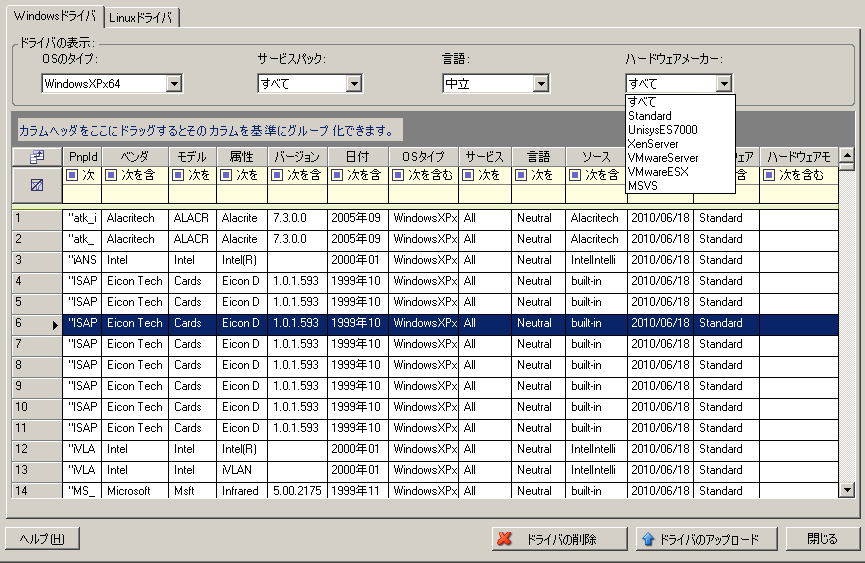Image resolution: width=865 pixels, height=563 pixels.
Task: Switch to the Linuxドライバ tab
Action: (x=141, y=18)
